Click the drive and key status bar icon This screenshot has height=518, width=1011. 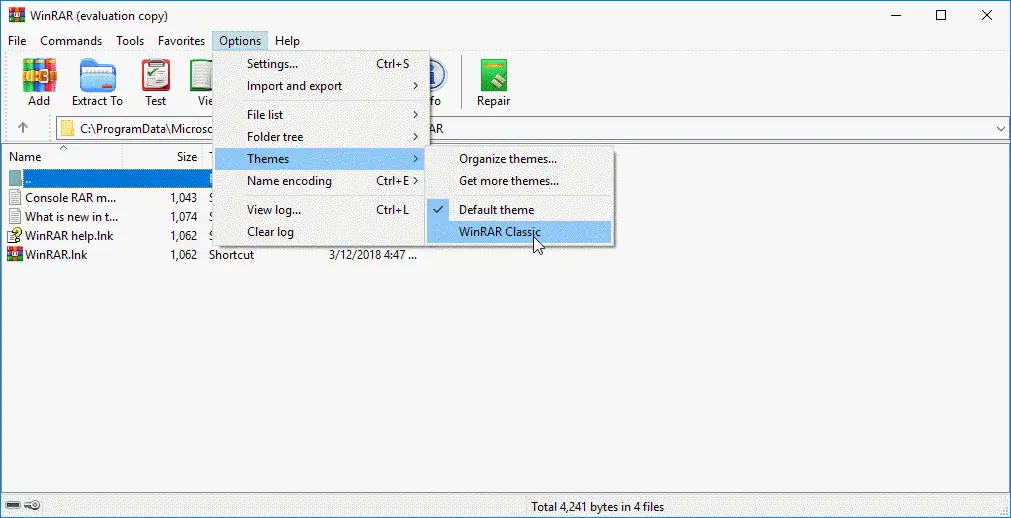pyautogui.click(x=23, y=505)
